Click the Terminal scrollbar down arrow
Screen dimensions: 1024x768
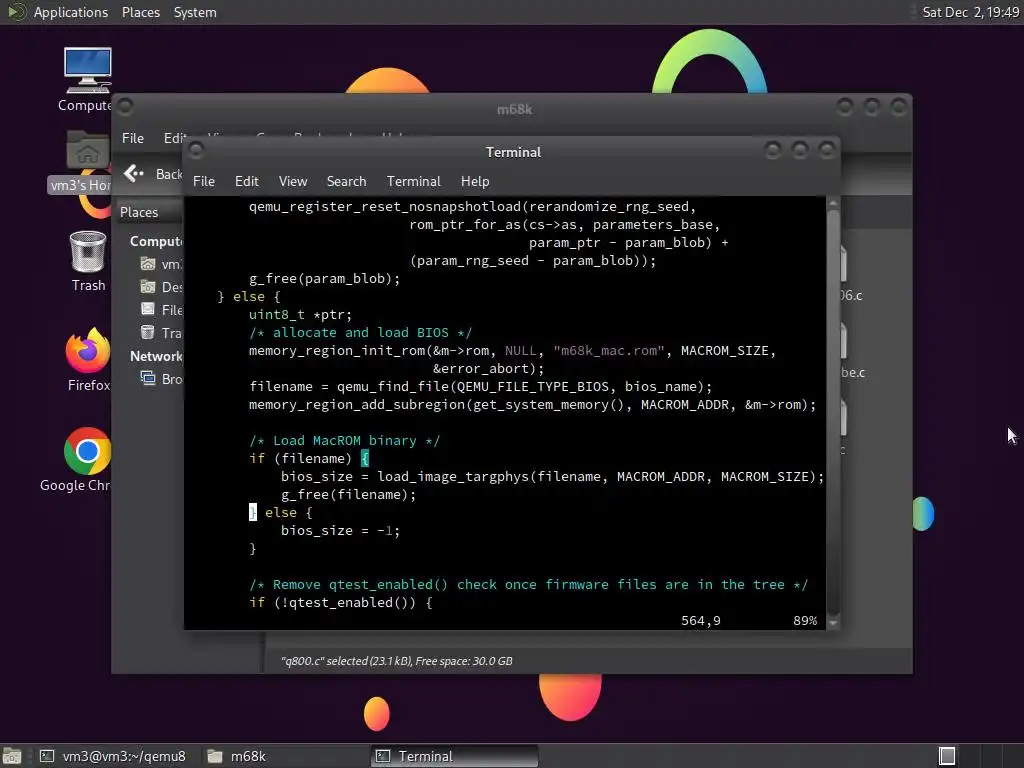[833, 623]
